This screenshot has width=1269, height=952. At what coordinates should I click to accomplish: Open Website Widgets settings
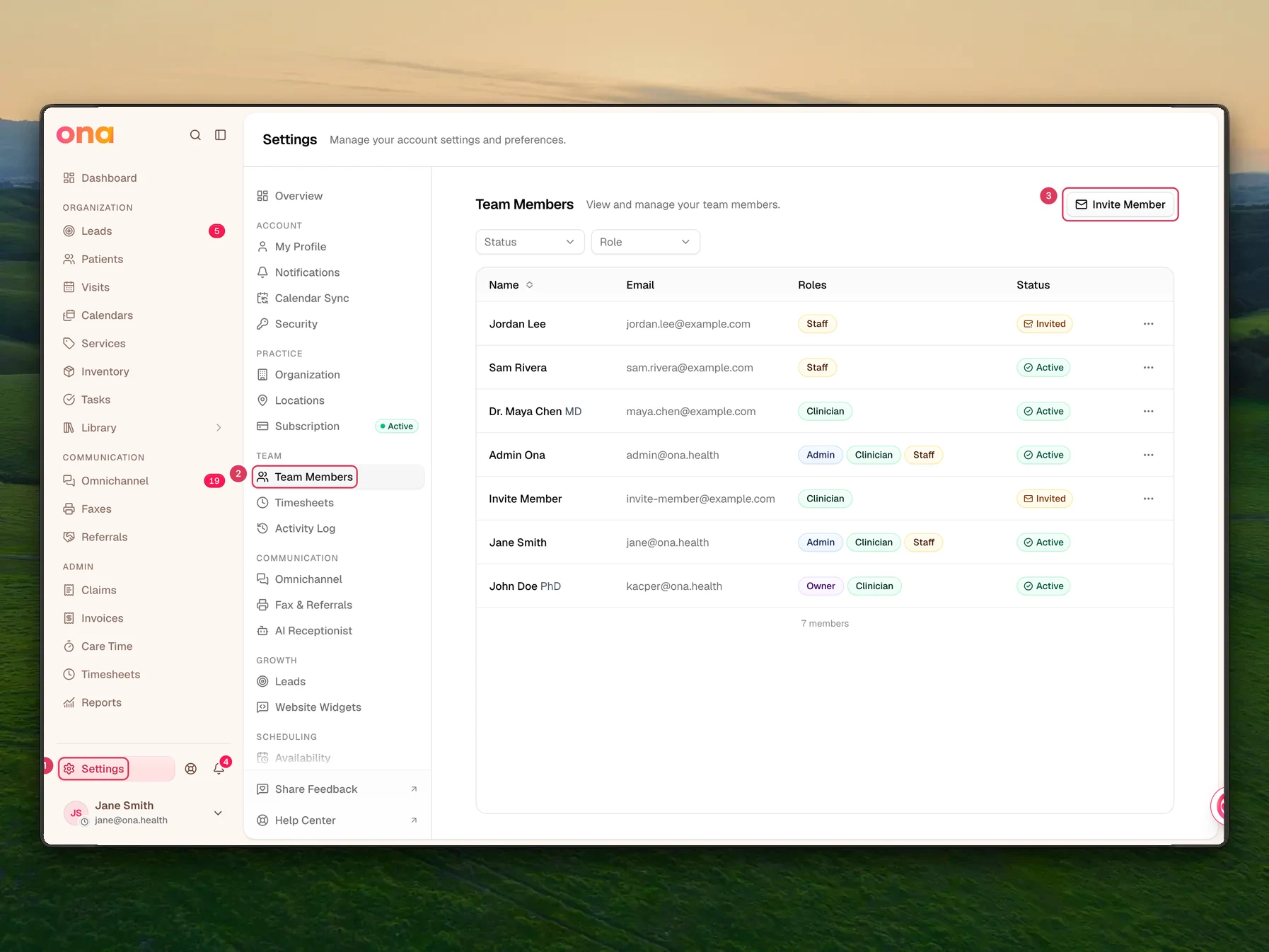click(337, 707)
